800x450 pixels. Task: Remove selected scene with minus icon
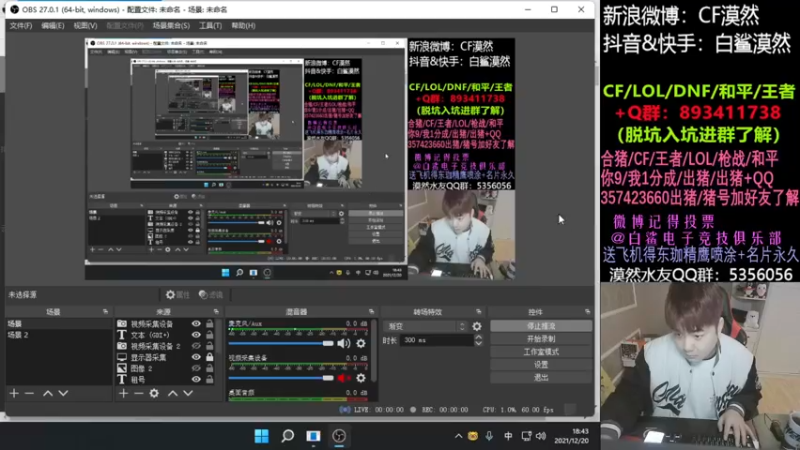coord(29,393)
